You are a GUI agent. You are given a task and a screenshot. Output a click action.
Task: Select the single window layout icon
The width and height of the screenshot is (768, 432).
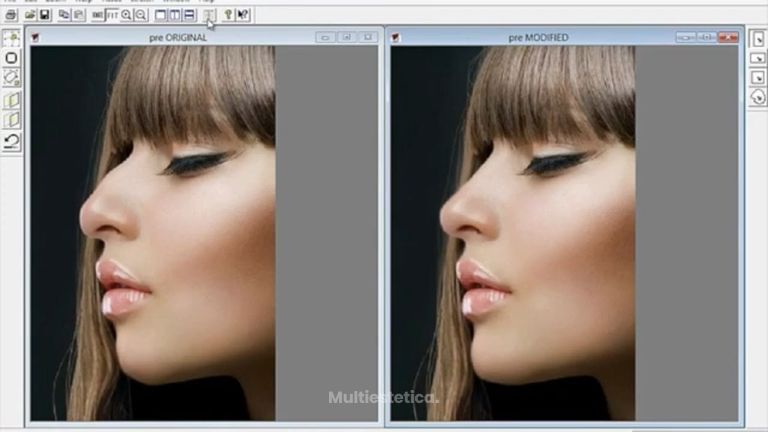[x=161, y=15]
